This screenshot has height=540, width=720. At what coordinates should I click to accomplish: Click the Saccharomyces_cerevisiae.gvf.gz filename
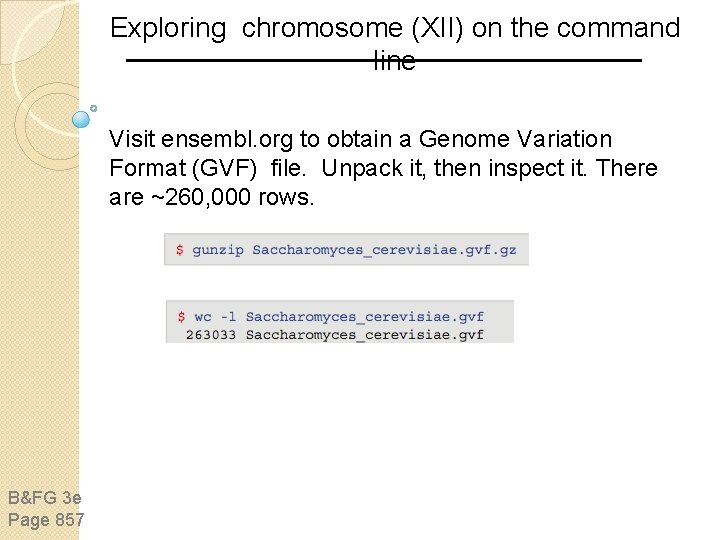384,250
